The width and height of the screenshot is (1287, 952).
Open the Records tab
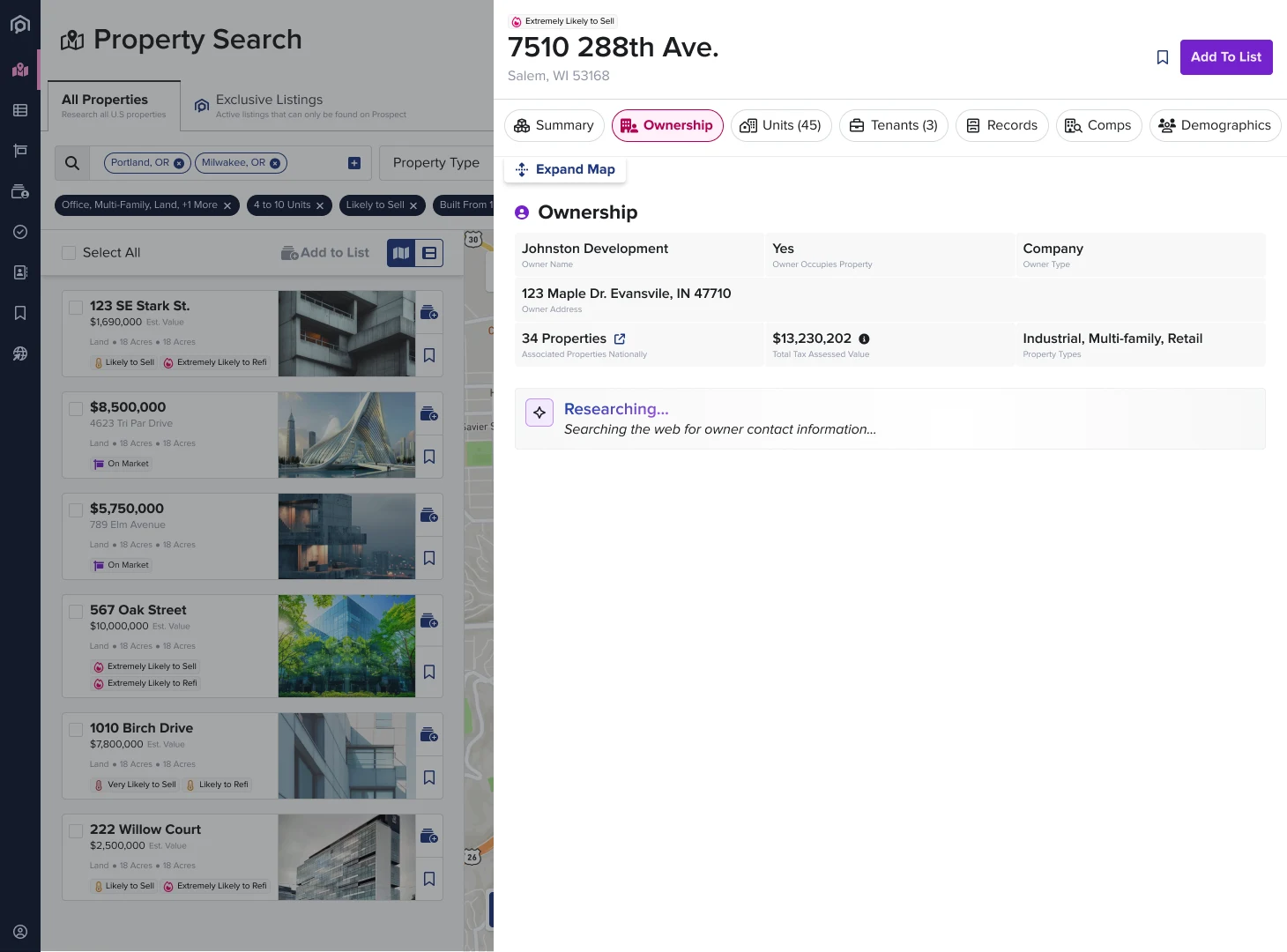(x=1002, y=125)
